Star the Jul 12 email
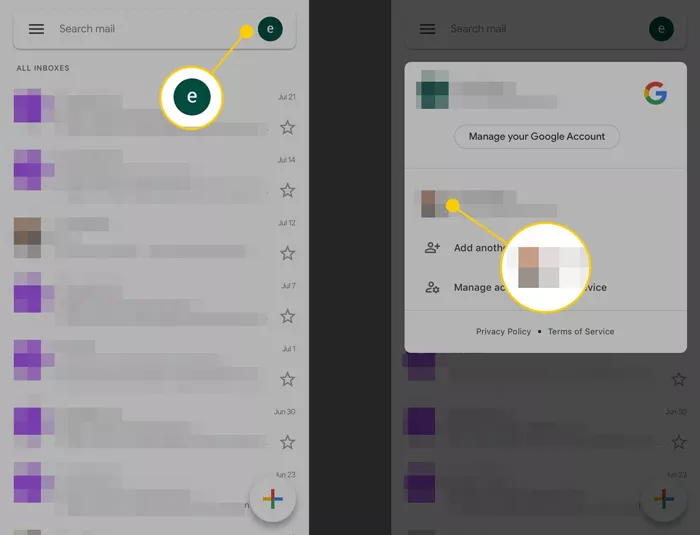The width and height of the screenshot is (700, 535). pyautogui.click(x=287, y=253)
